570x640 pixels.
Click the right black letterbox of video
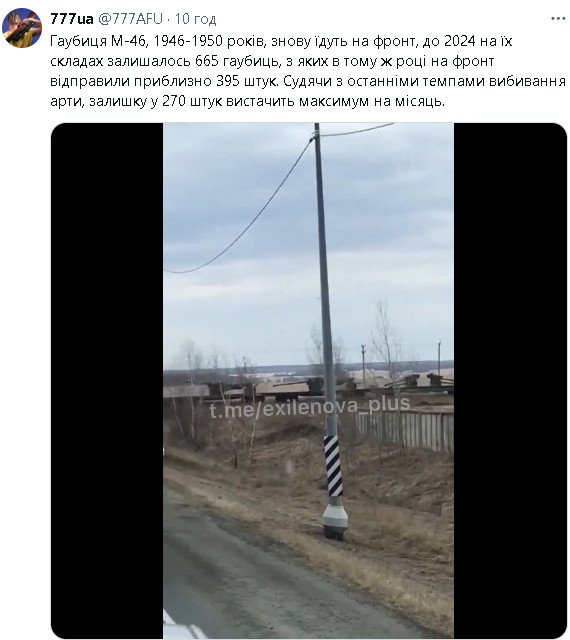coord(510,380)
